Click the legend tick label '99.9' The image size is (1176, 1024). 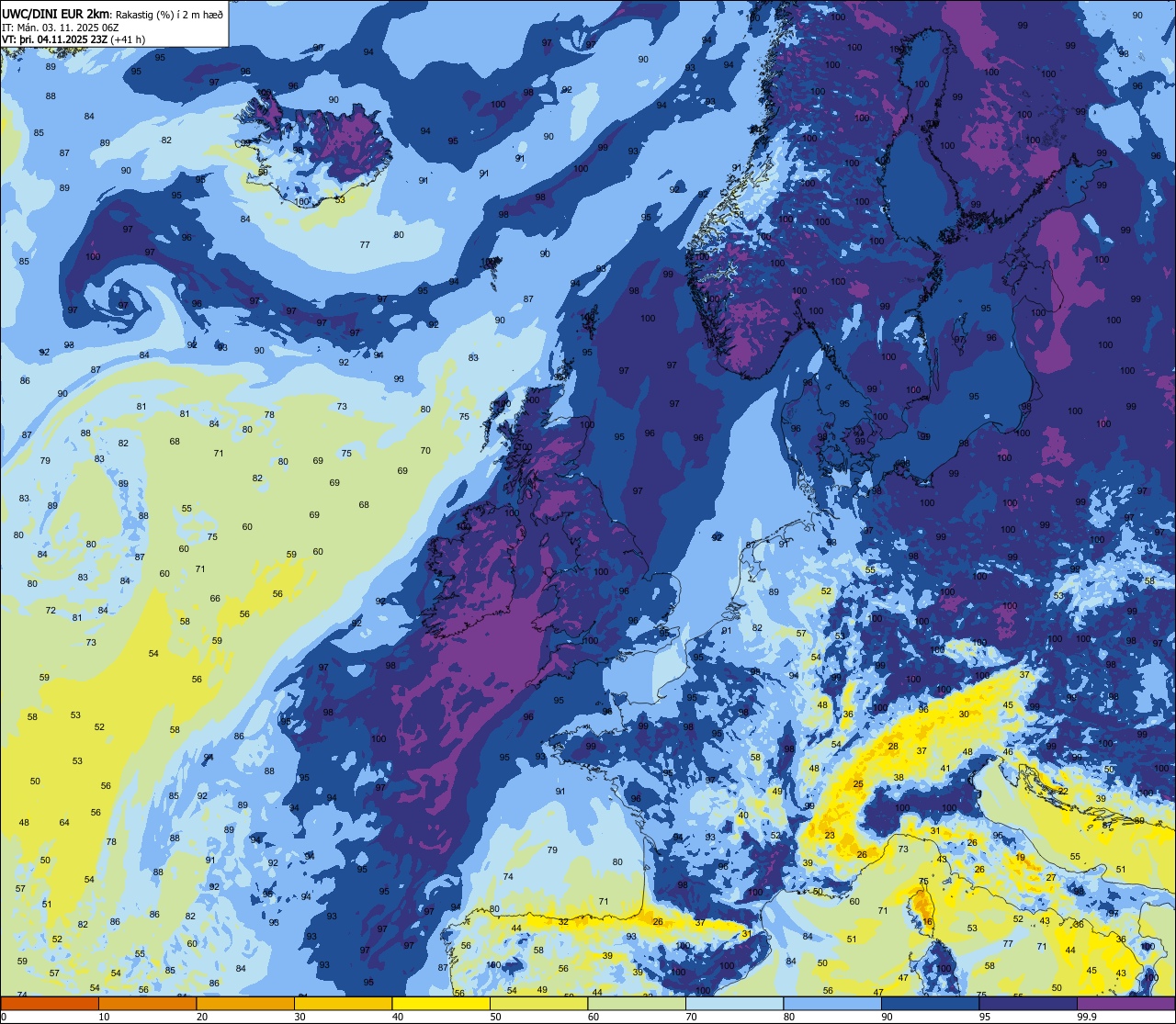click(1088, 1017)
